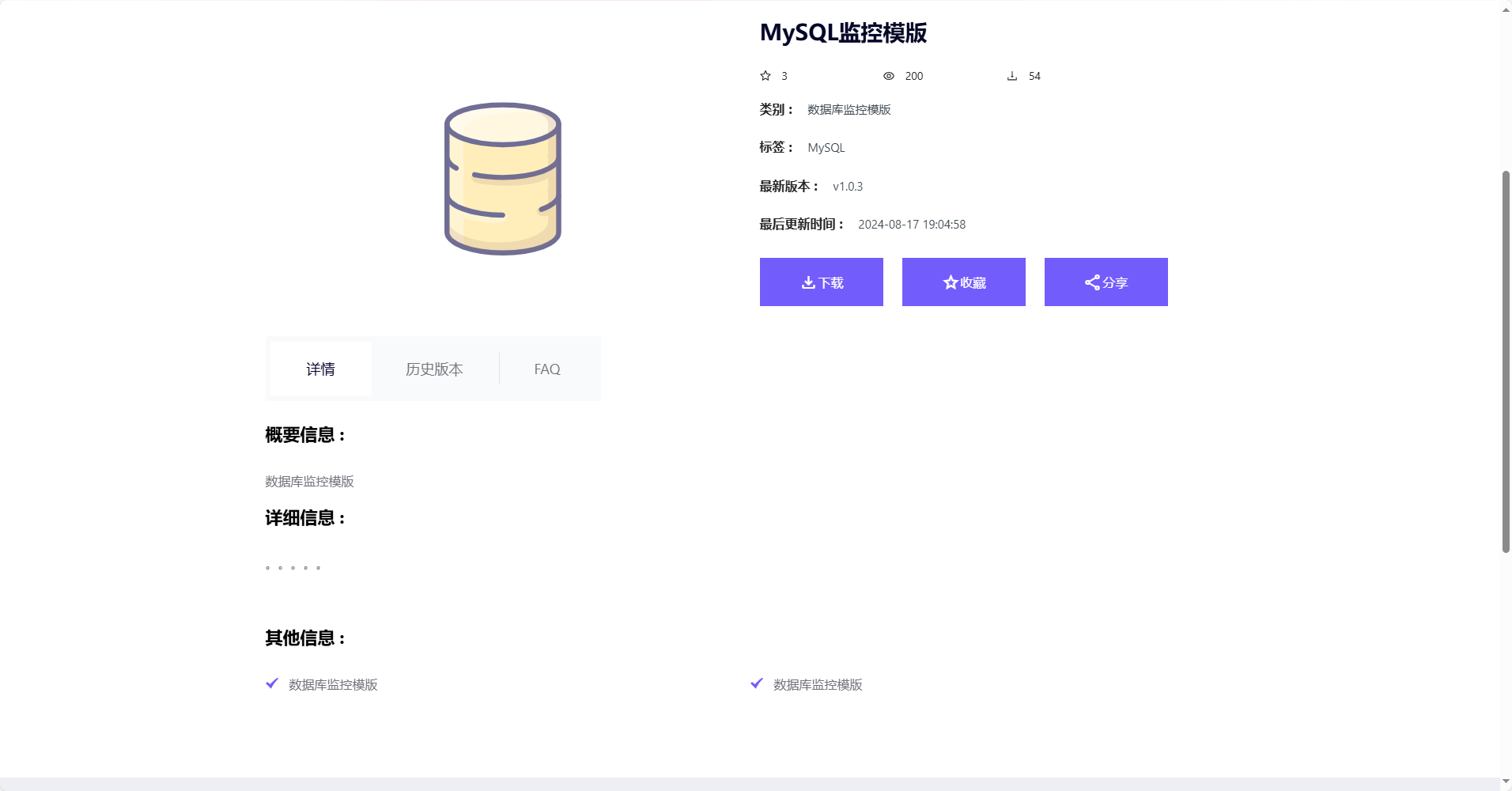The image size is (1512, 791).
Task: Click the scroll-up arrow at top of scrollbar
Action: point(1506,9)
